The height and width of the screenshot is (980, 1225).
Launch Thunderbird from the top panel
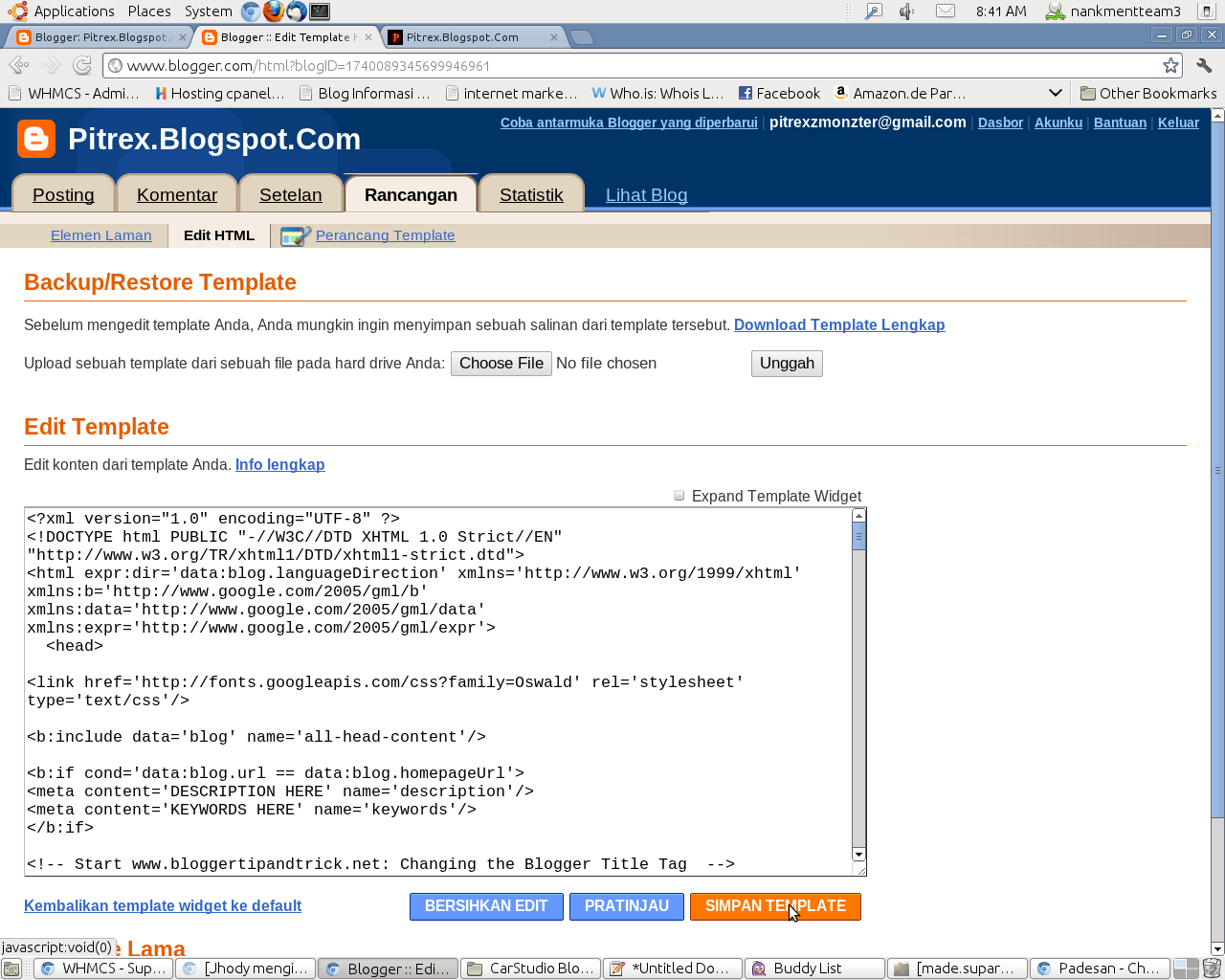pos(297,11)
